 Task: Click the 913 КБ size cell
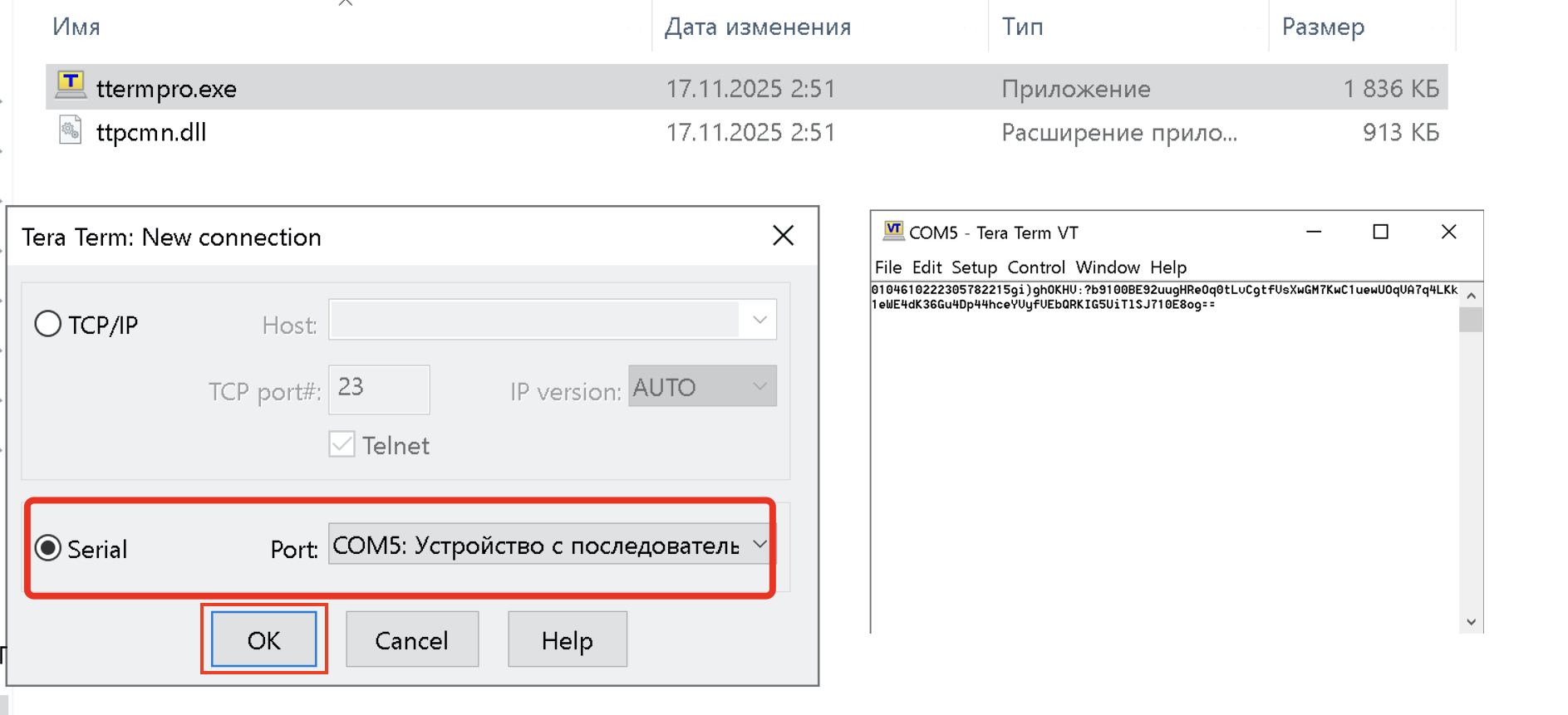1401,132
